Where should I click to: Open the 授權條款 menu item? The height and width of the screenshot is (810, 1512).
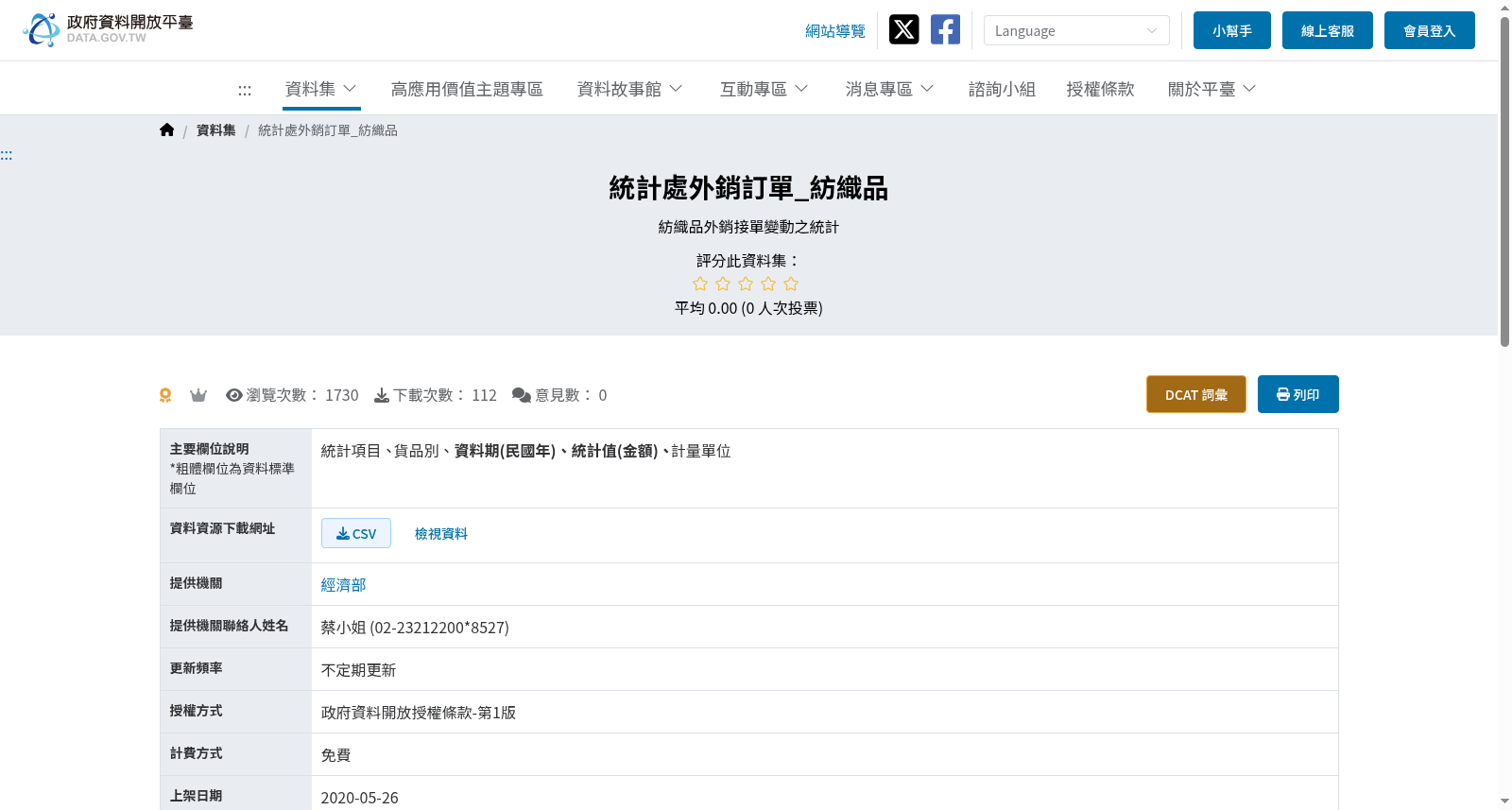point(1100,89)
